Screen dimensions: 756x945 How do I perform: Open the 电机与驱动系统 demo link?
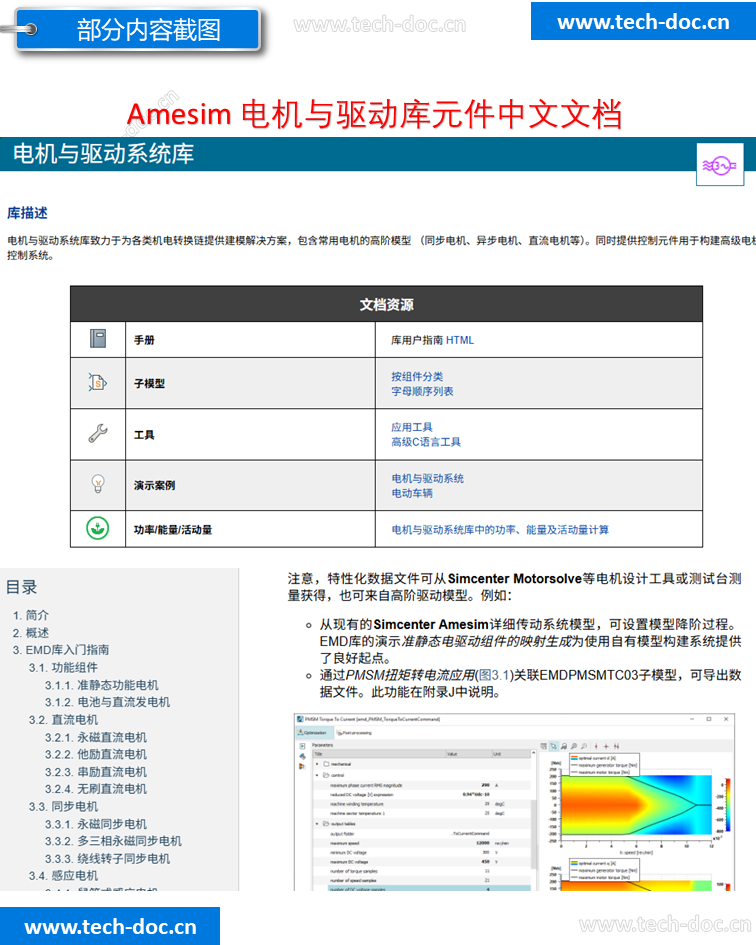click(427, 478)
